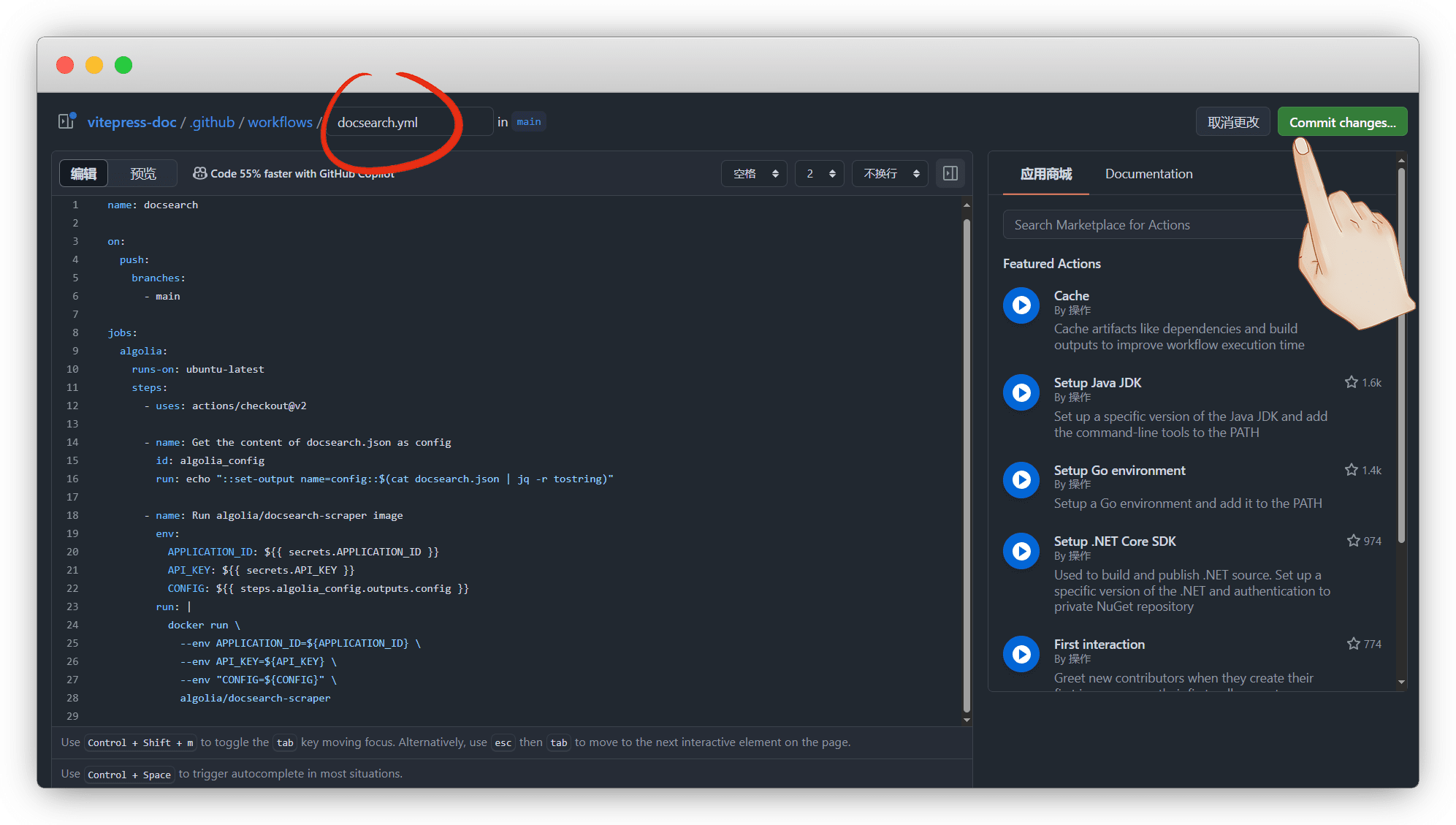
Task: Open the 空格 indent mode dropdown
Action: click(x=754, y=173)
